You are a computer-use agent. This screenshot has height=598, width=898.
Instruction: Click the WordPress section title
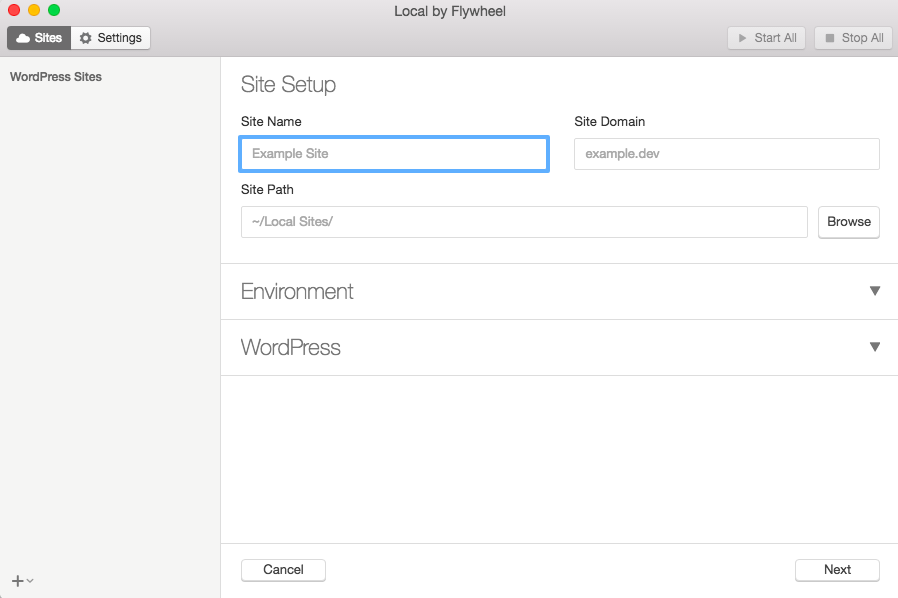coord(290,348)
